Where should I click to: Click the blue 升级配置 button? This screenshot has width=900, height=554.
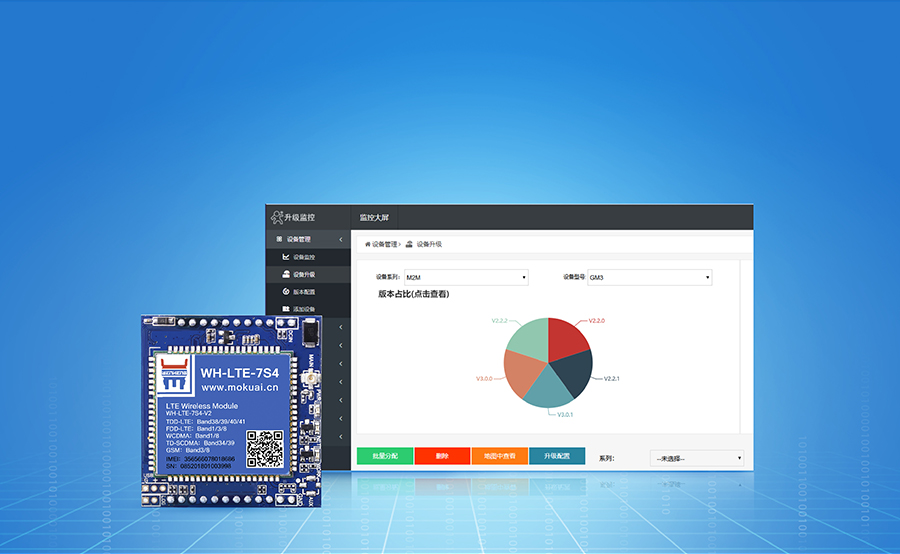(557, 456)
